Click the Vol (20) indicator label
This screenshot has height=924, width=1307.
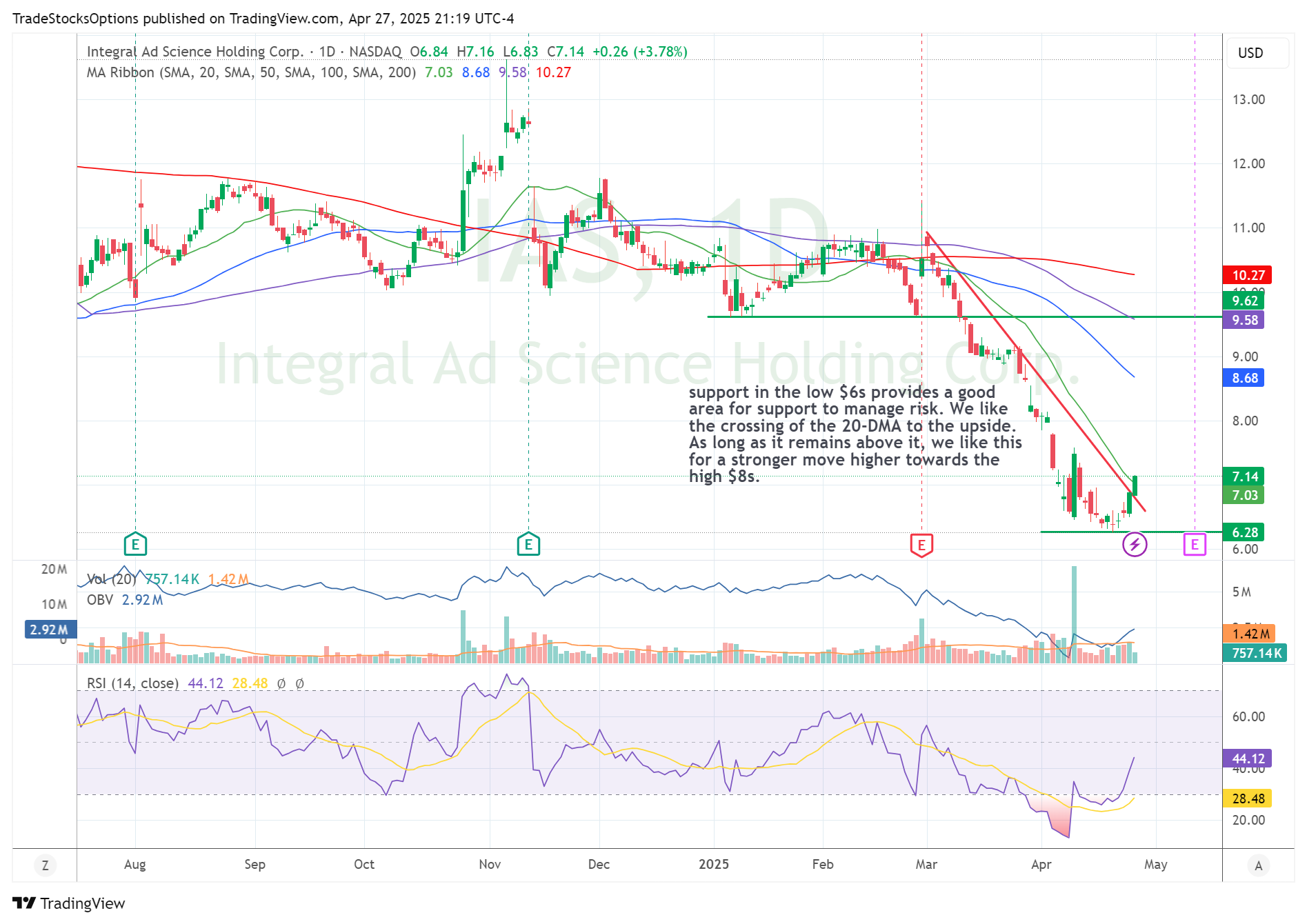[x=112, y=579]
